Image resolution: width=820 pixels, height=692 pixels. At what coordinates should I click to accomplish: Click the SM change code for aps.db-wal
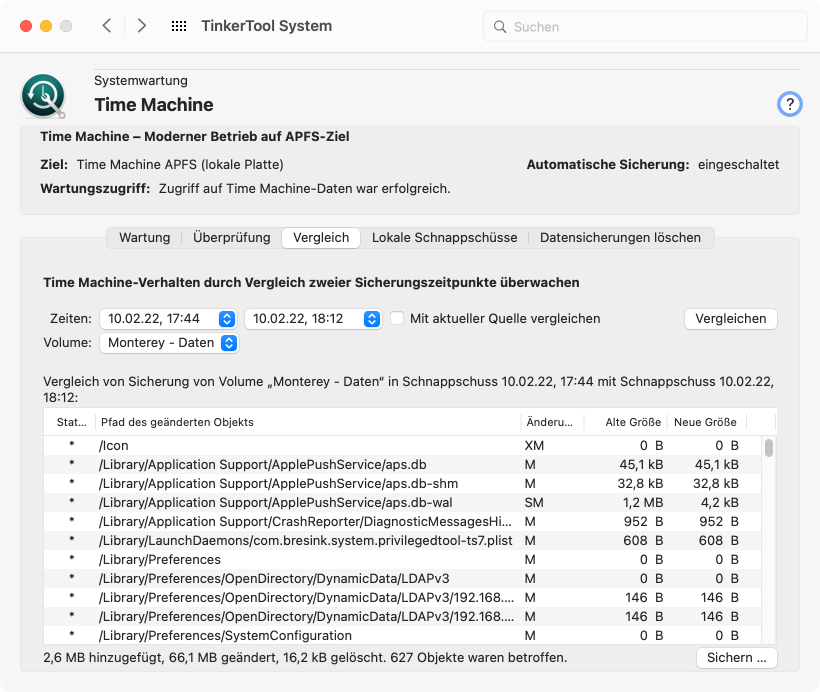534,503
